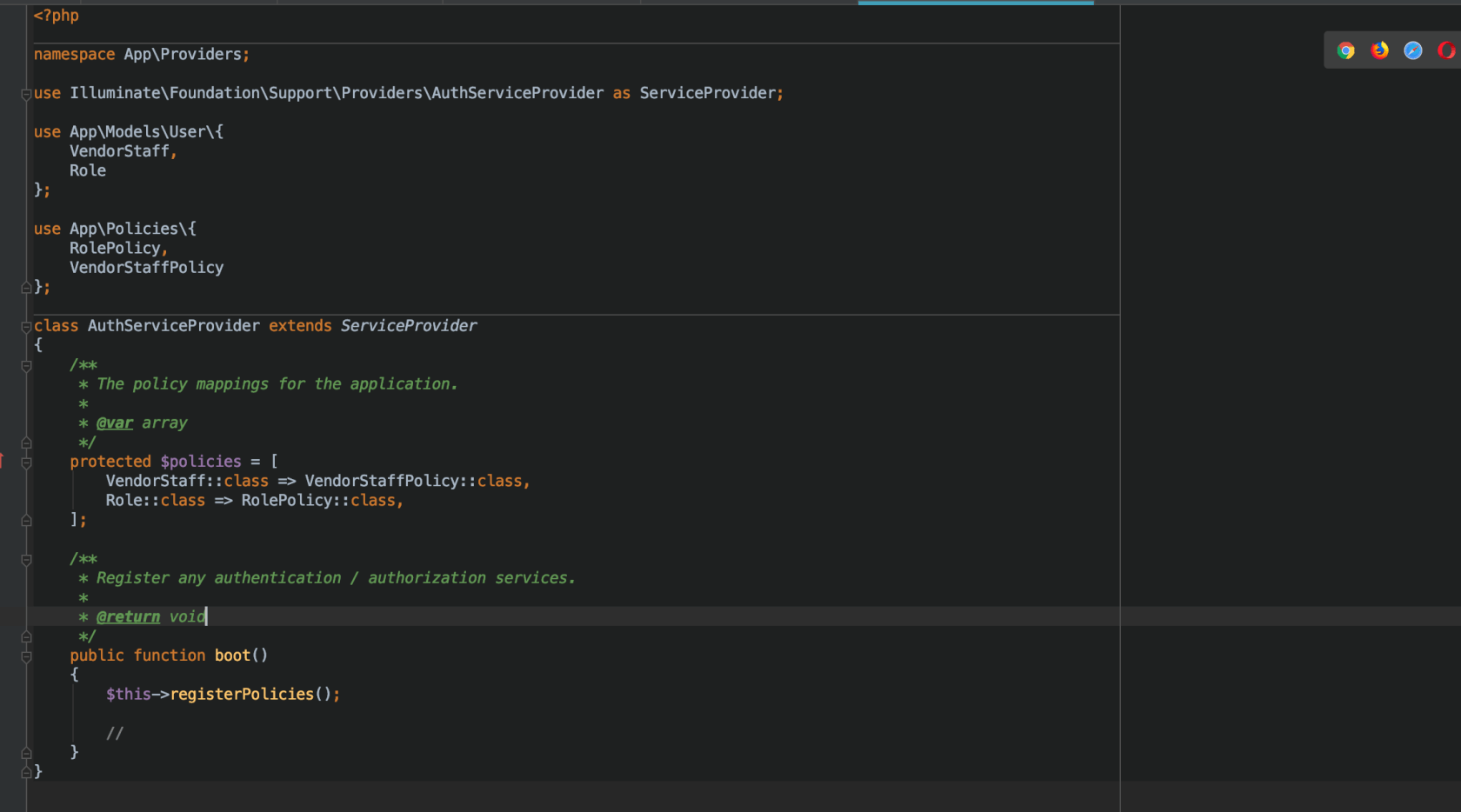Collapse the Register authentication docblock fold marker
Image resolution: width=1461 pixels, height=812 pixels.
click(x=26, y=560)
